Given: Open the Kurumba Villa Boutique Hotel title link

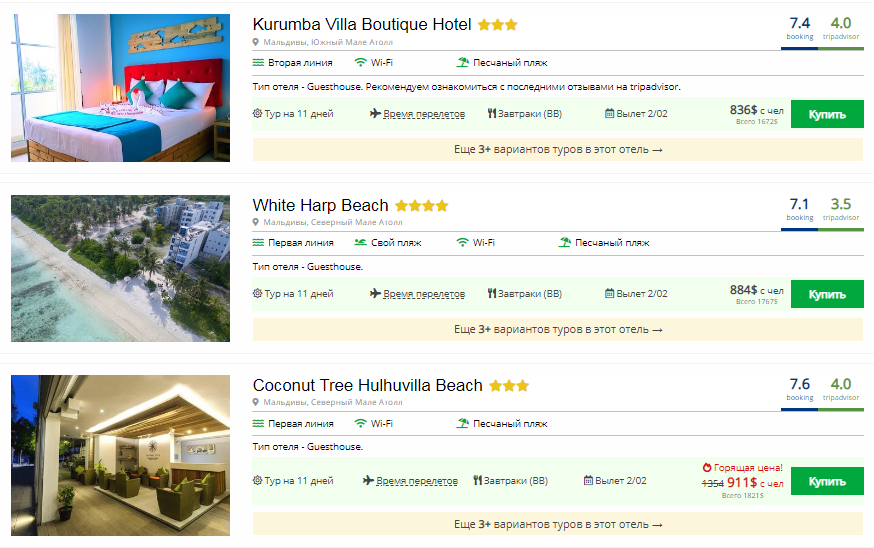Looking at the screenshot, I should [361, 24].
